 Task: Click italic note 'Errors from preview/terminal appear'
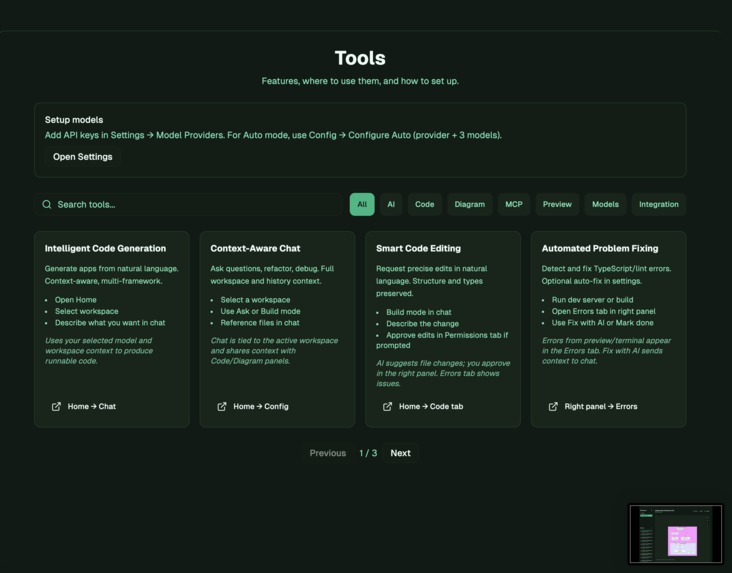pyautogui.click(x=606, y=351)
